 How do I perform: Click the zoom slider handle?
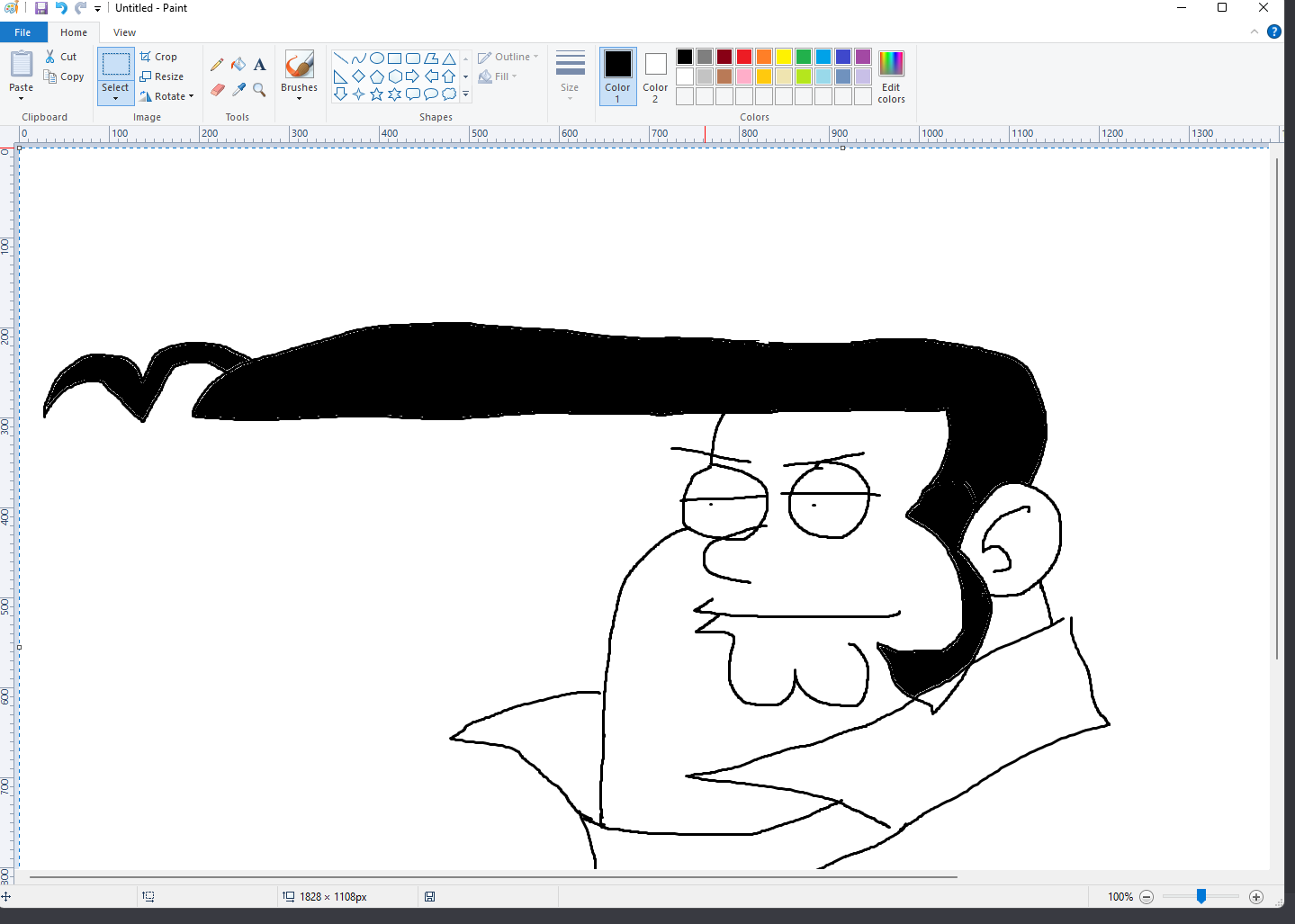click(x=1201, y=896)
